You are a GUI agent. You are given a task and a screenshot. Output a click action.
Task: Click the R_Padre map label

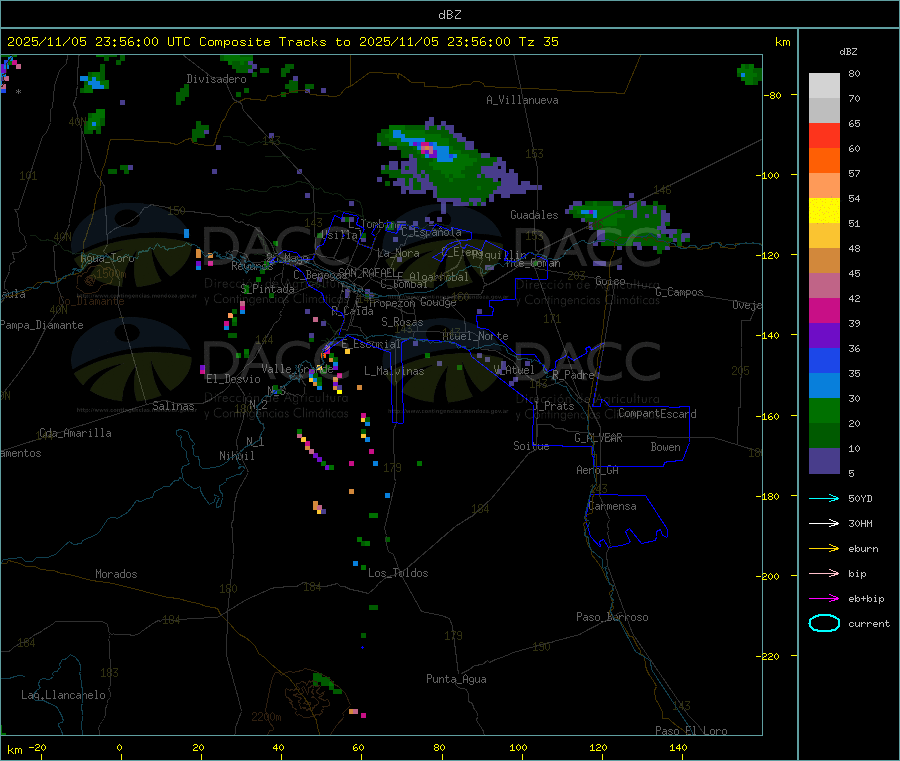click(x=573, y=375)
